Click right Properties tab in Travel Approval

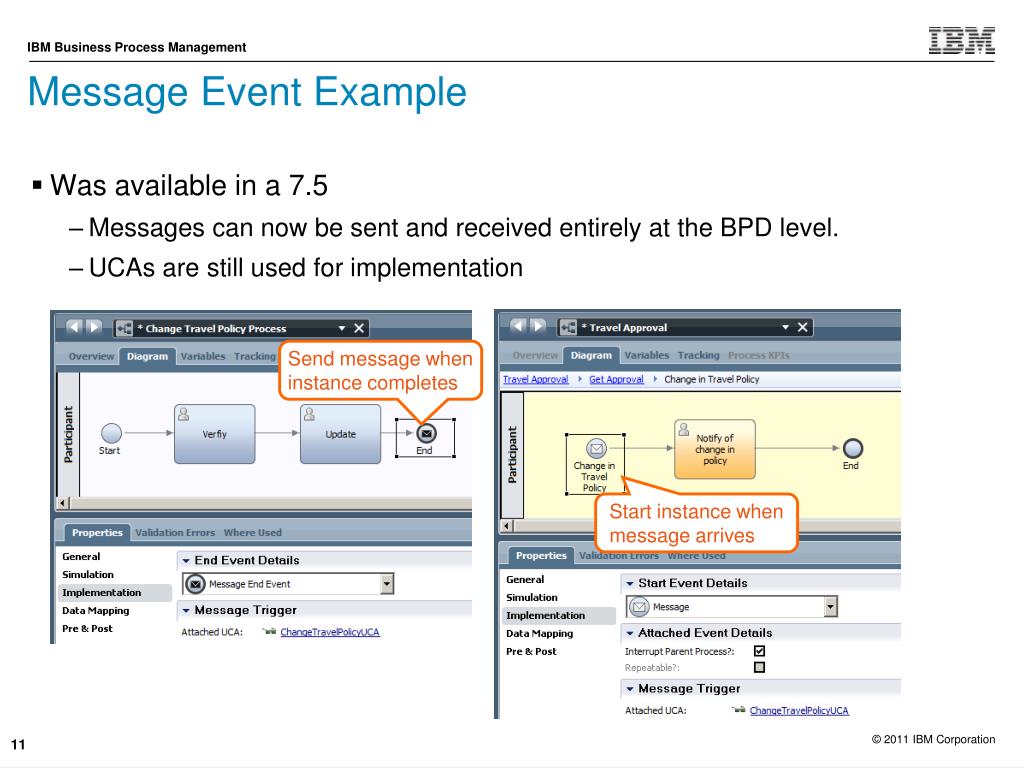point(541,556)
